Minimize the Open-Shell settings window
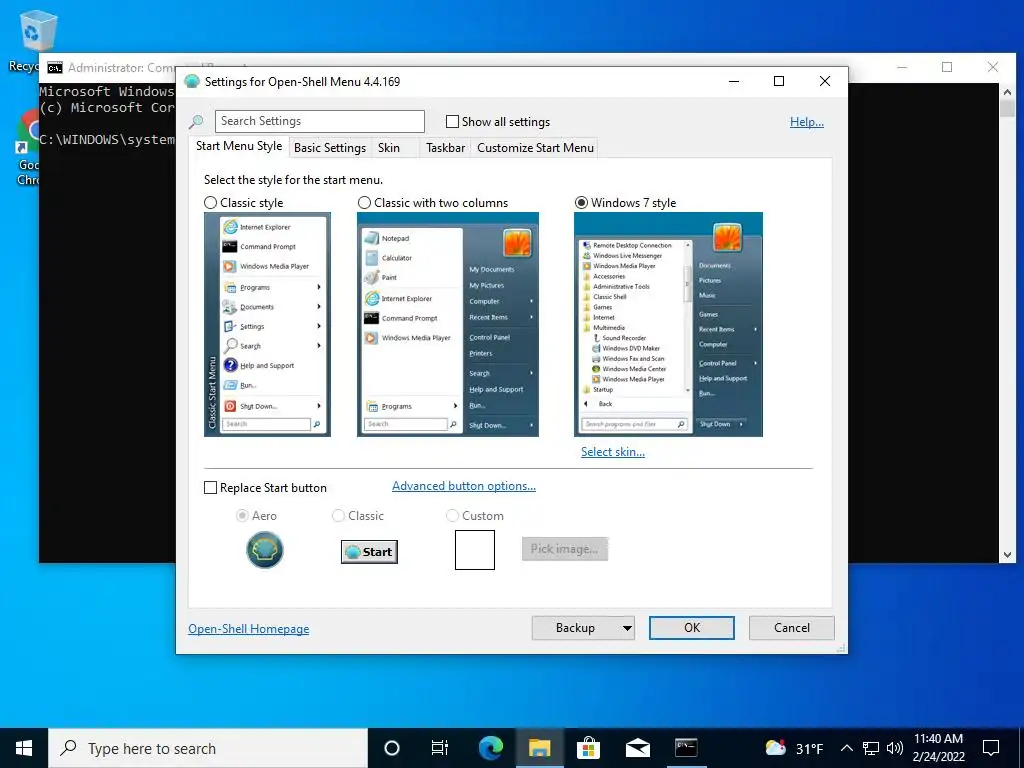Image resolution: width=1024 pixels, height=768 pixels. [734, 81]
